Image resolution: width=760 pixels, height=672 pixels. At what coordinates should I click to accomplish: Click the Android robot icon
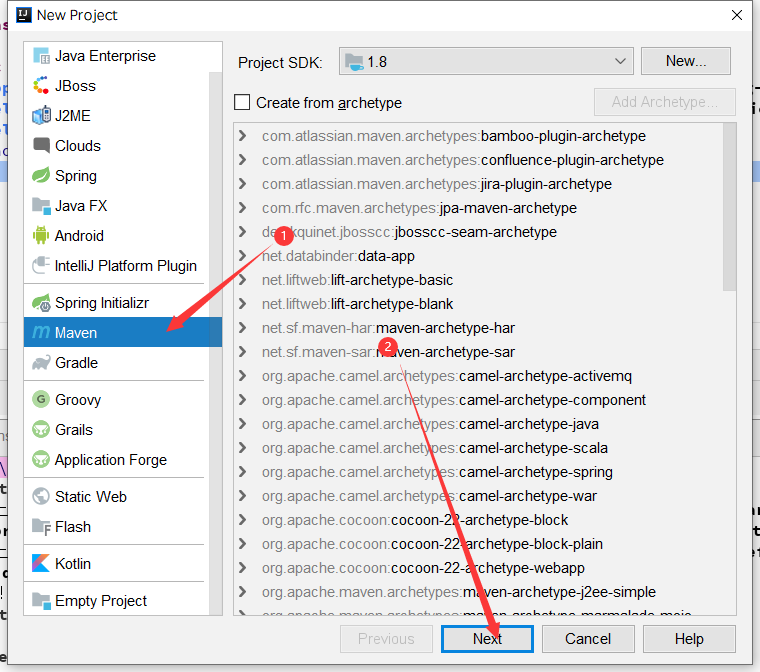pos(41,236)
